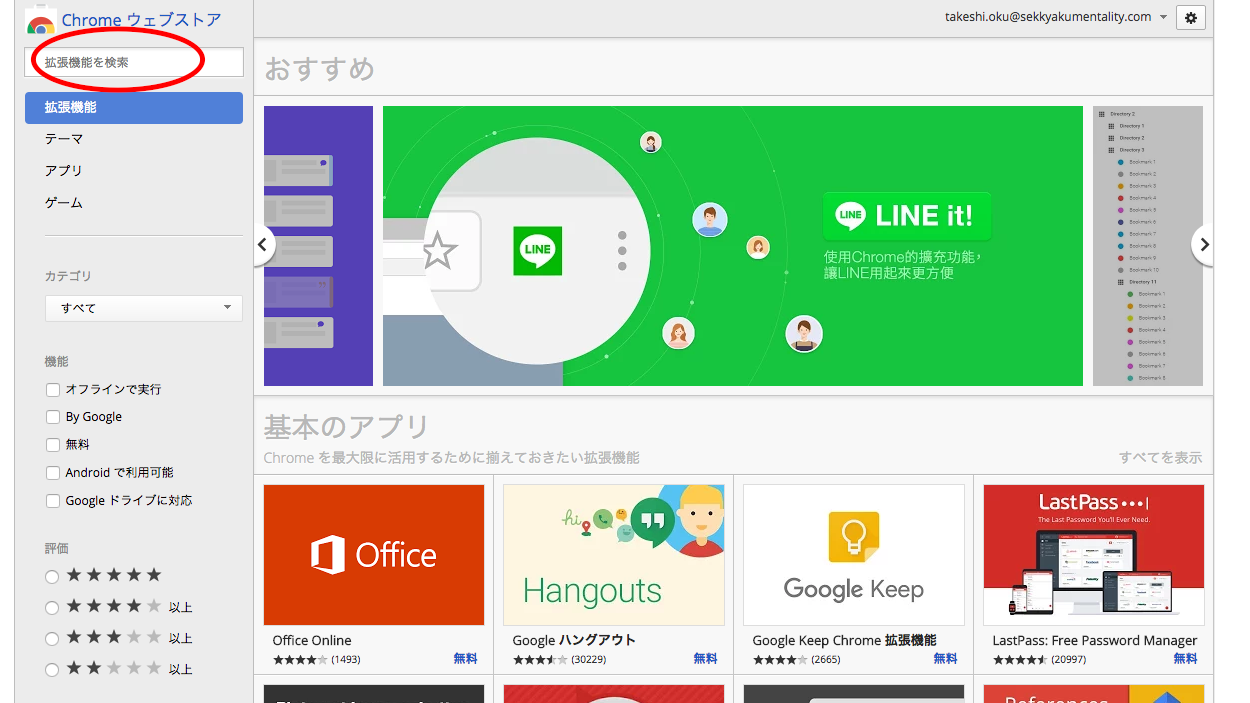Pick the two stars 以上 rating option

(52, 669)
